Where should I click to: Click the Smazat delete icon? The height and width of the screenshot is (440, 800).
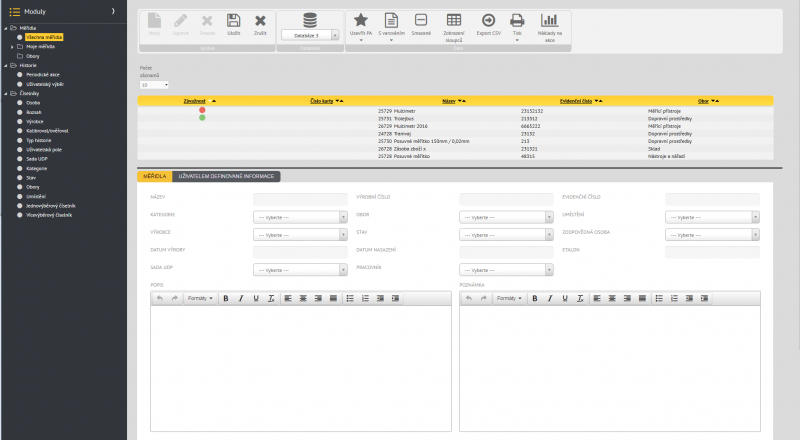pos(207,21)
